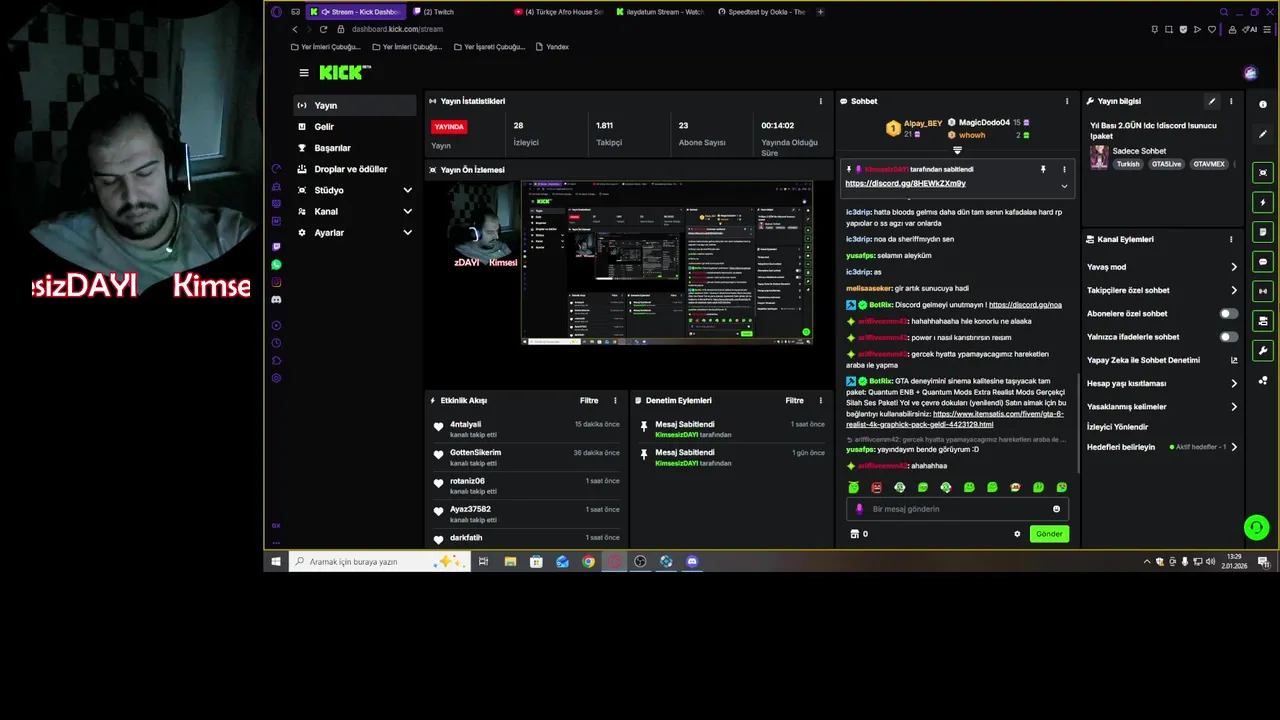Open Yayın bilgisi three-dot menu
The height and width of the screenshot is (720, 1280).
[1231, 101]
